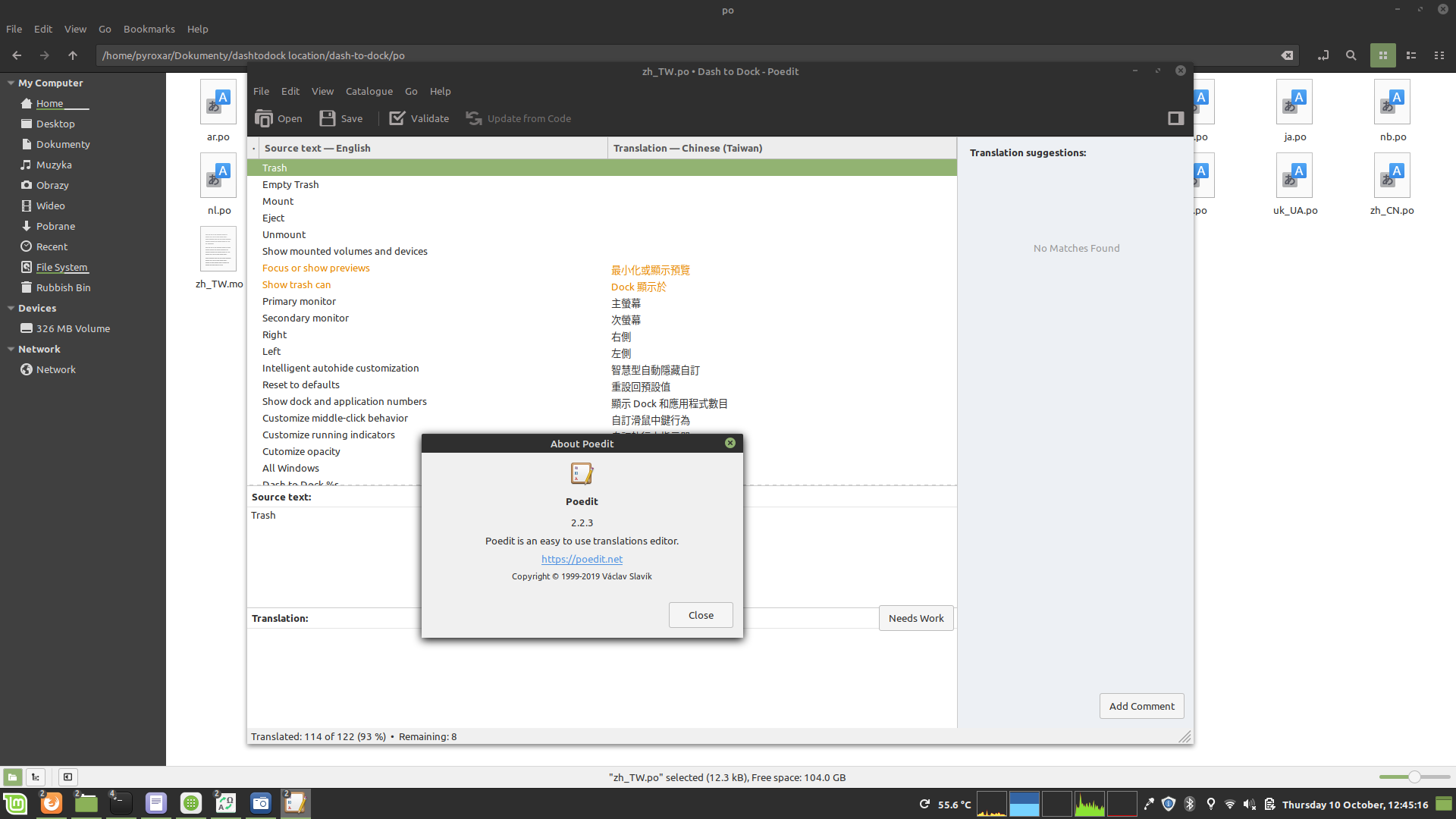Go forward in the file manager
The height and width of the screenshot is (819, 1456).
(x=45, y=55)
